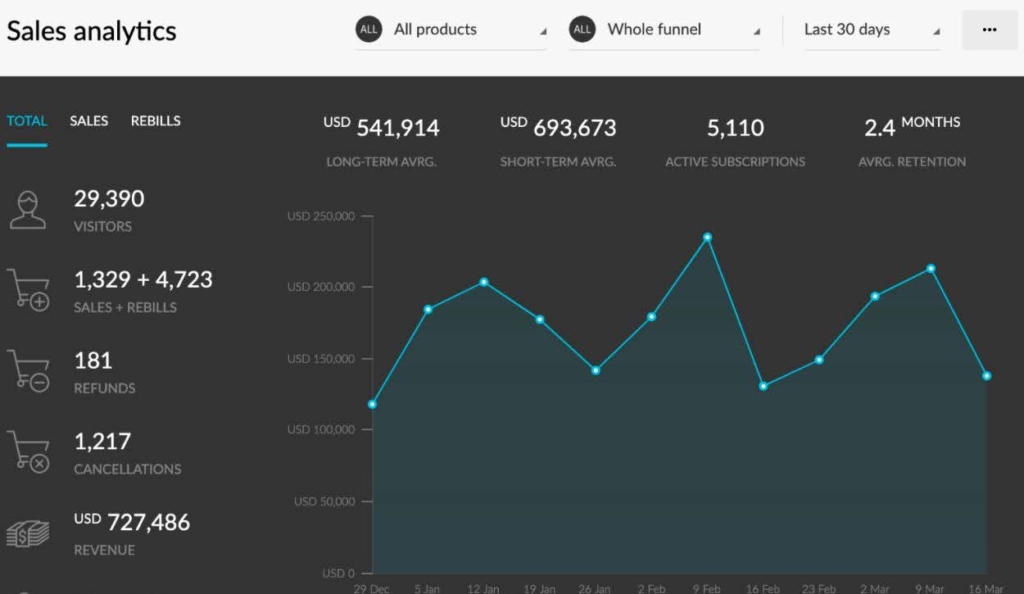
Task: Click the 16 Feb chart data point
Action: (x=763, y=386)
